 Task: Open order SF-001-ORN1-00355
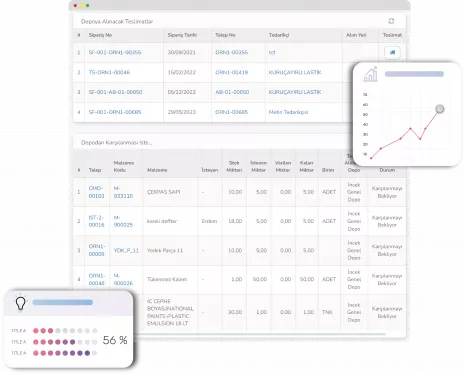(115, 52)
